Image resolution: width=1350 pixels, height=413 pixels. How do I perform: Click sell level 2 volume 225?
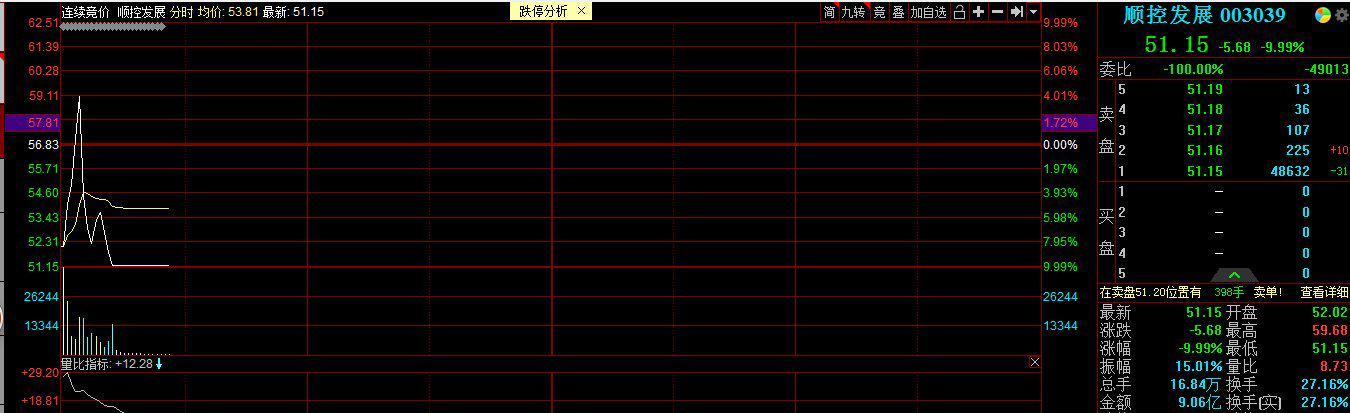[1297, 150]
